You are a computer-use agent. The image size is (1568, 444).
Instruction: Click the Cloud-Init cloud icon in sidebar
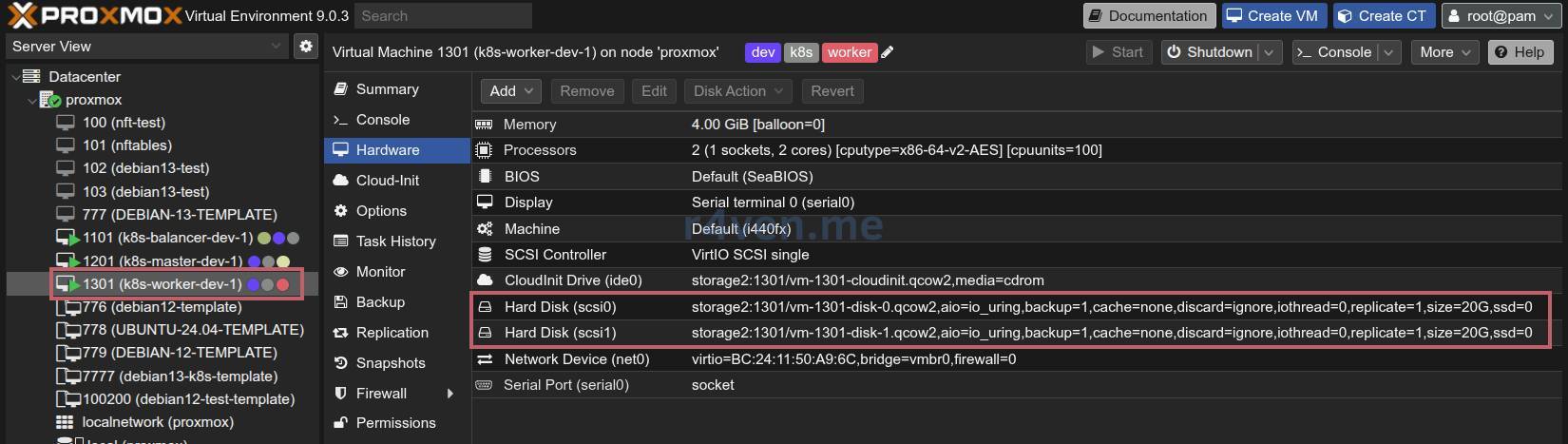coord(340,181)
